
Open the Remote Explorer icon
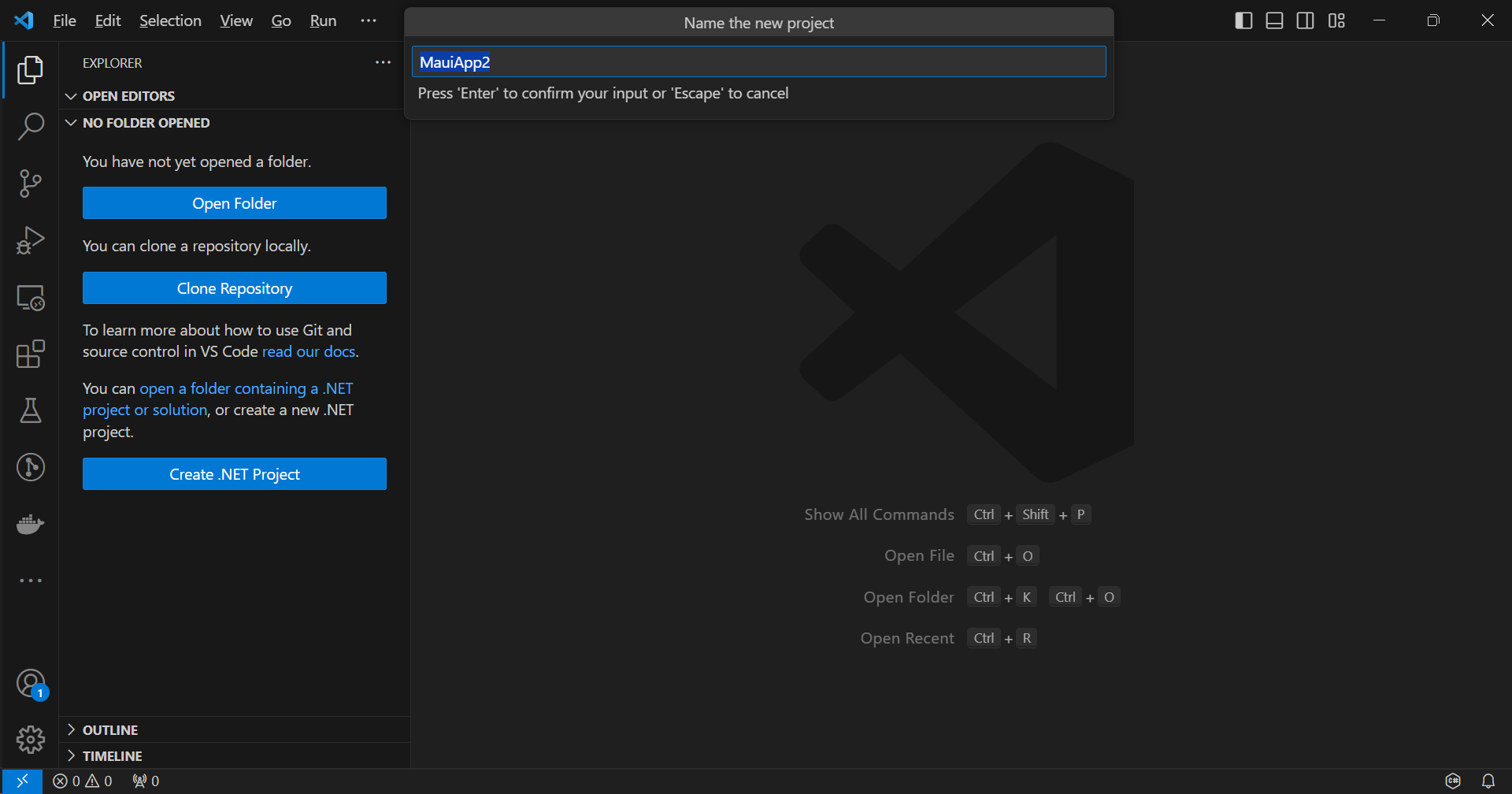click(30, 297)
